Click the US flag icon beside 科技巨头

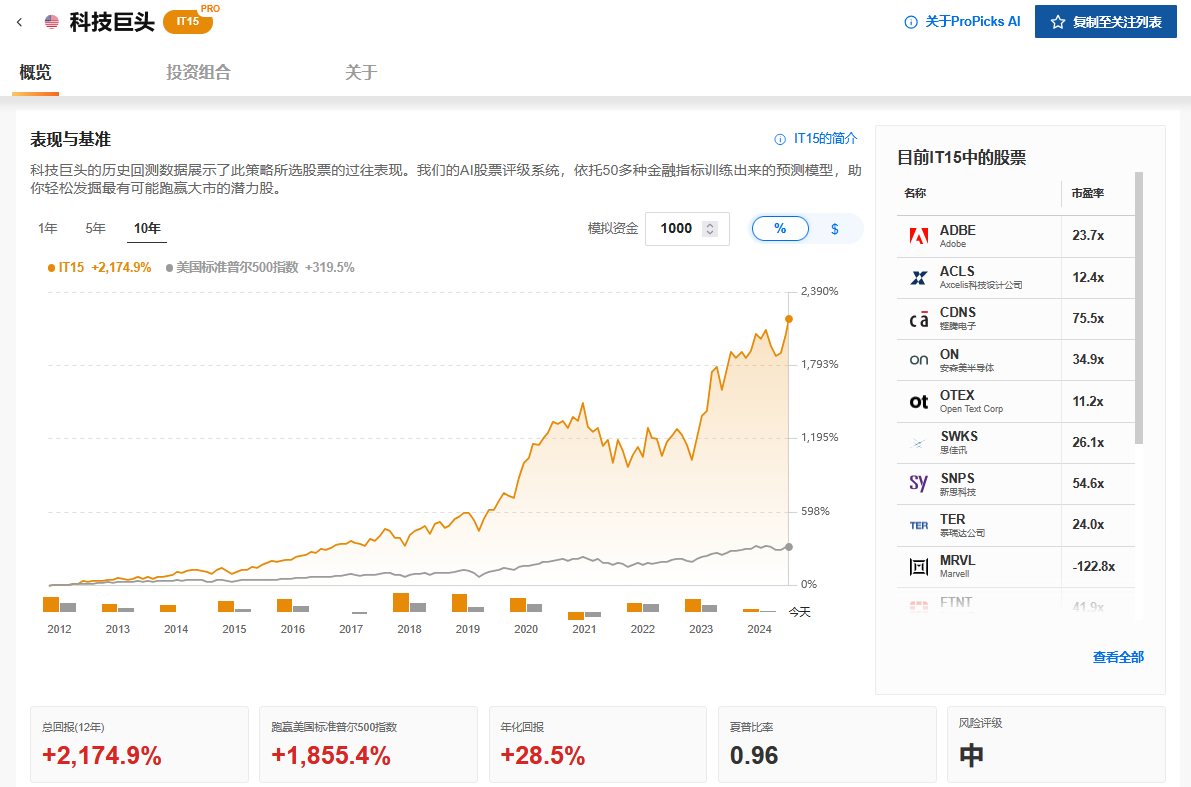click(x=52, y=22)
